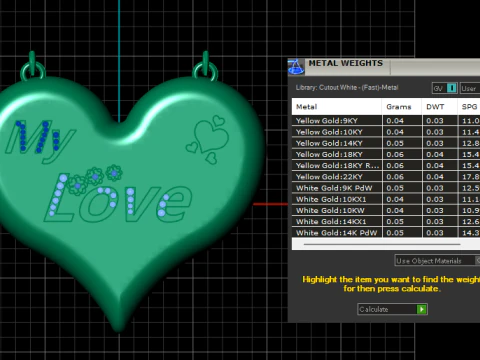Select the White Gold:14K PdW row
The width and height of the screenshot is (480, 360).
pos(386,233)
